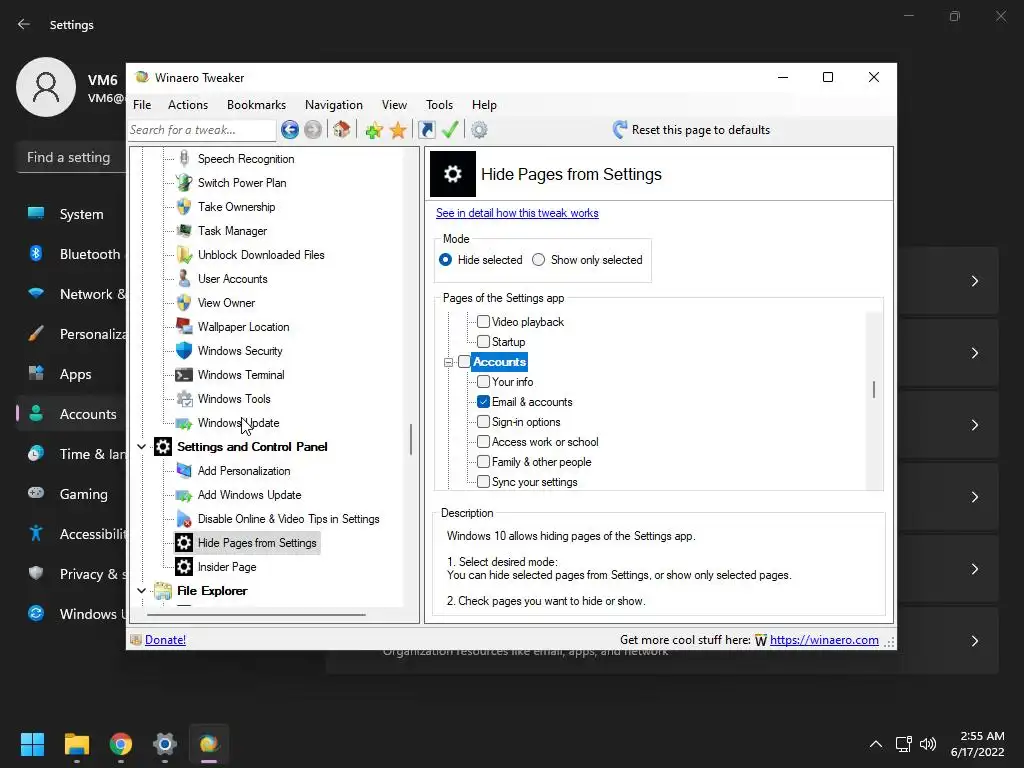1024x768 pixels.
Task: Click the blue Back navigation arrow in toolbar
Action: 290,130
